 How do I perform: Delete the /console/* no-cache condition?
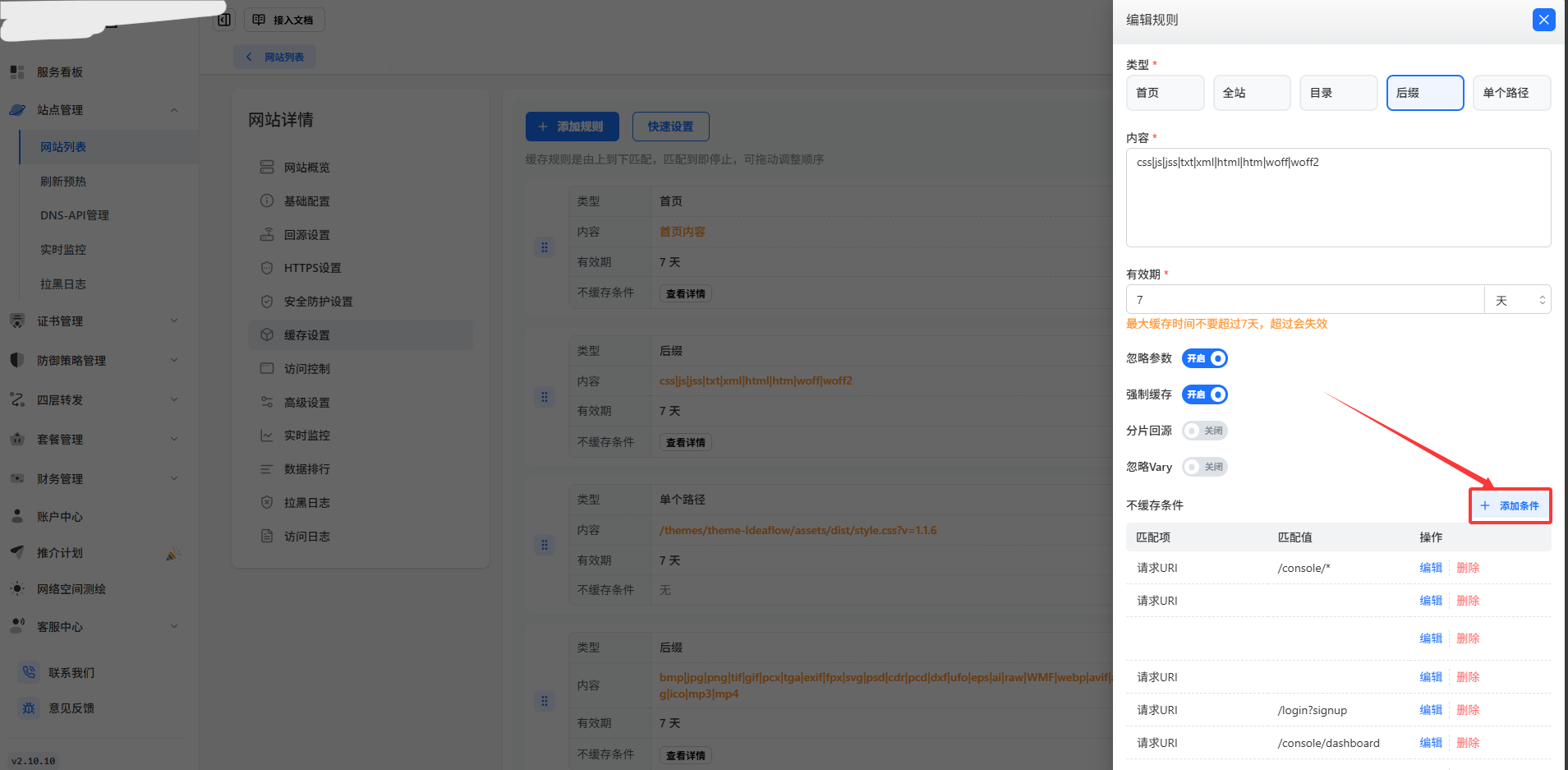(x=1468, y=568)
